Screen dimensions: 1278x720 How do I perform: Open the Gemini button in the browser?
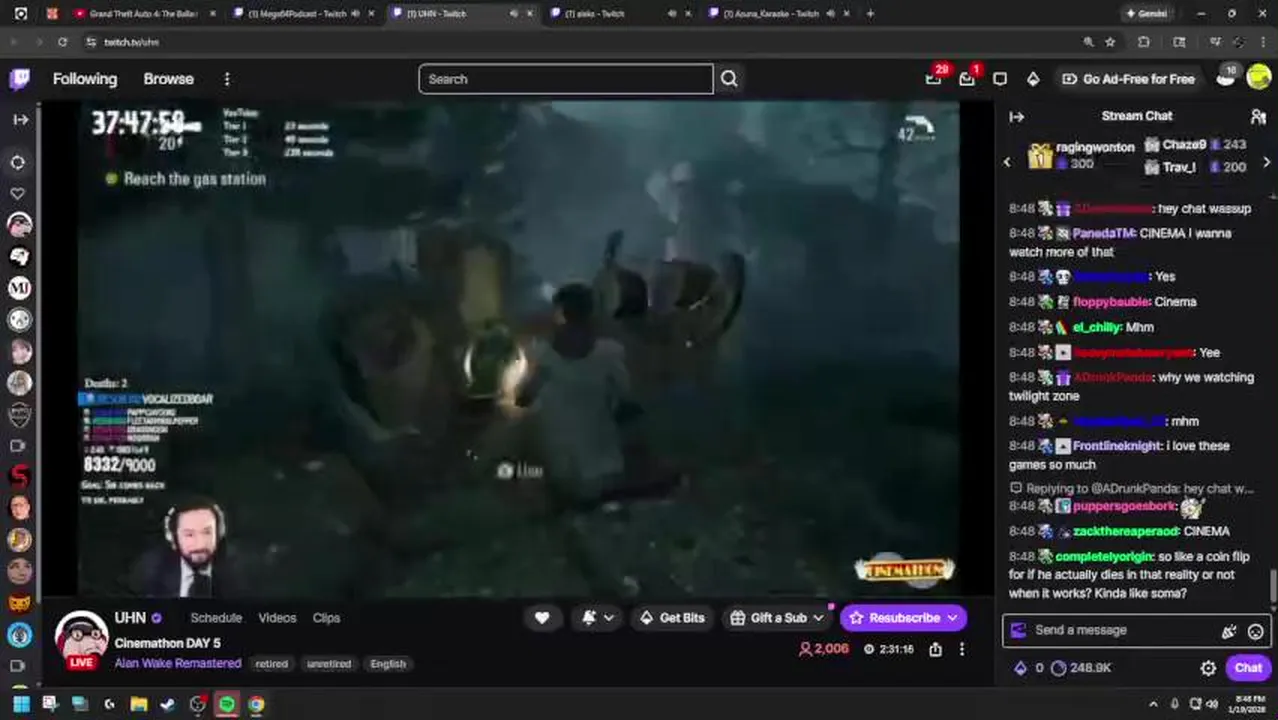(1147, 14)
